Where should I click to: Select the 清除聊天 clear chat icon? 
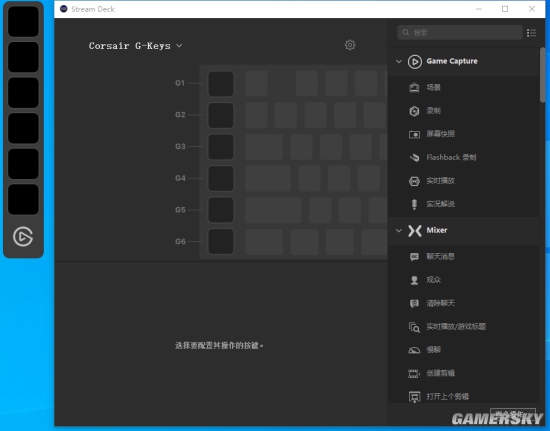[414, 303]
